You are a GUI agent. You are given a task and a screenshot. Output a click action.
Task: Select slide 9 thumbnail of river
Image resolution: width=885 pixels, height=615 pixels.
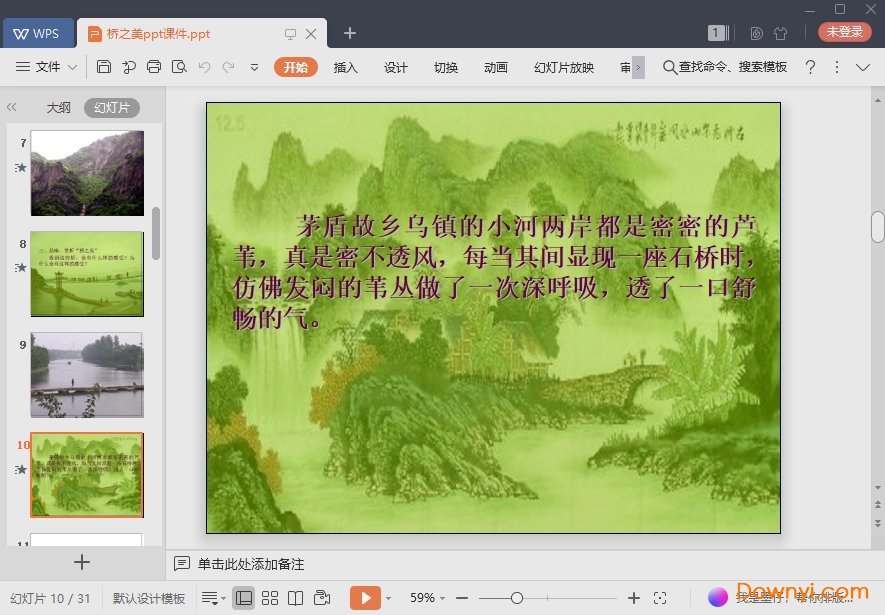coord(87,374)
